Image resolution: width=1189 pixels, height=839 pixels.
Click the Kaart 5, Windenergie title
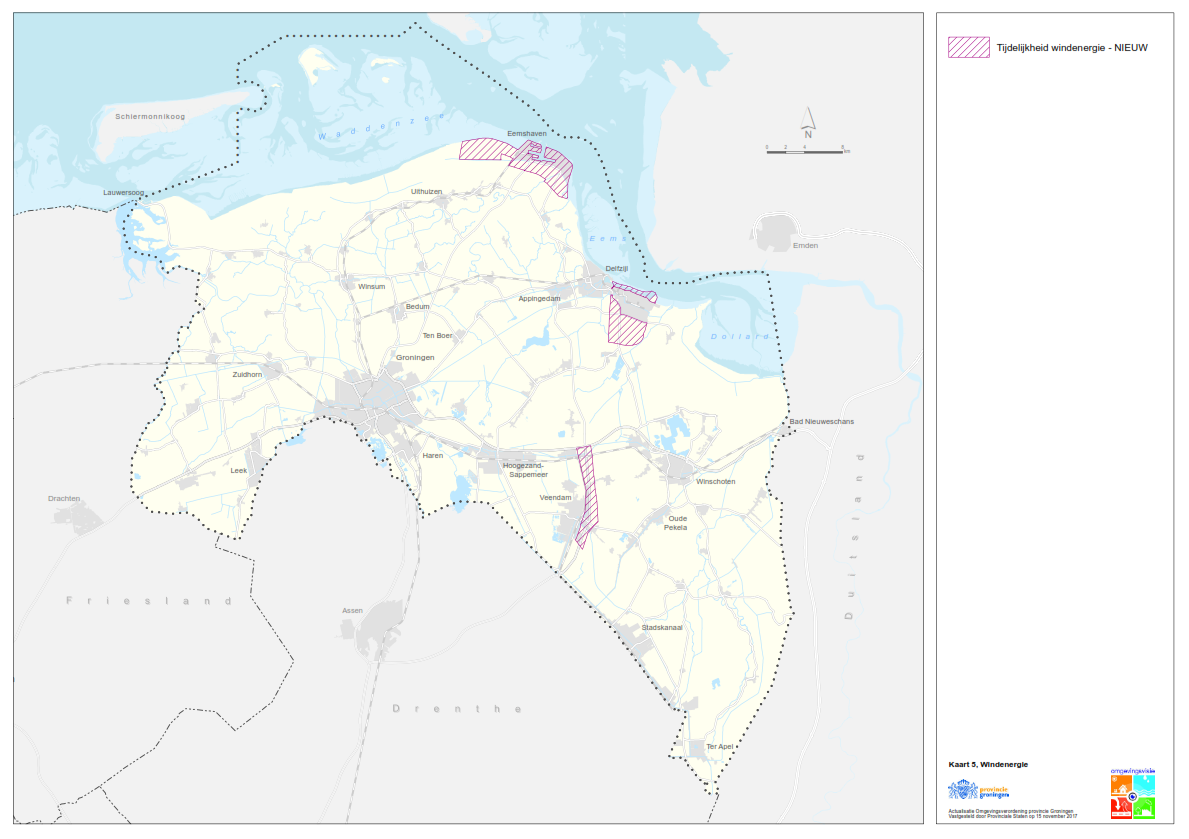(x=988, y=764)
